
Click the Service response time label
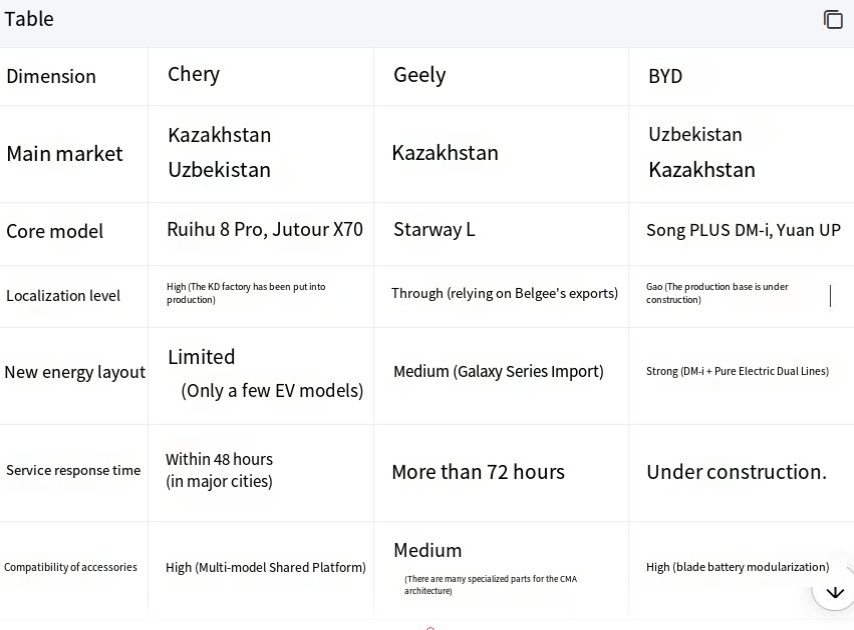(73, 470)
